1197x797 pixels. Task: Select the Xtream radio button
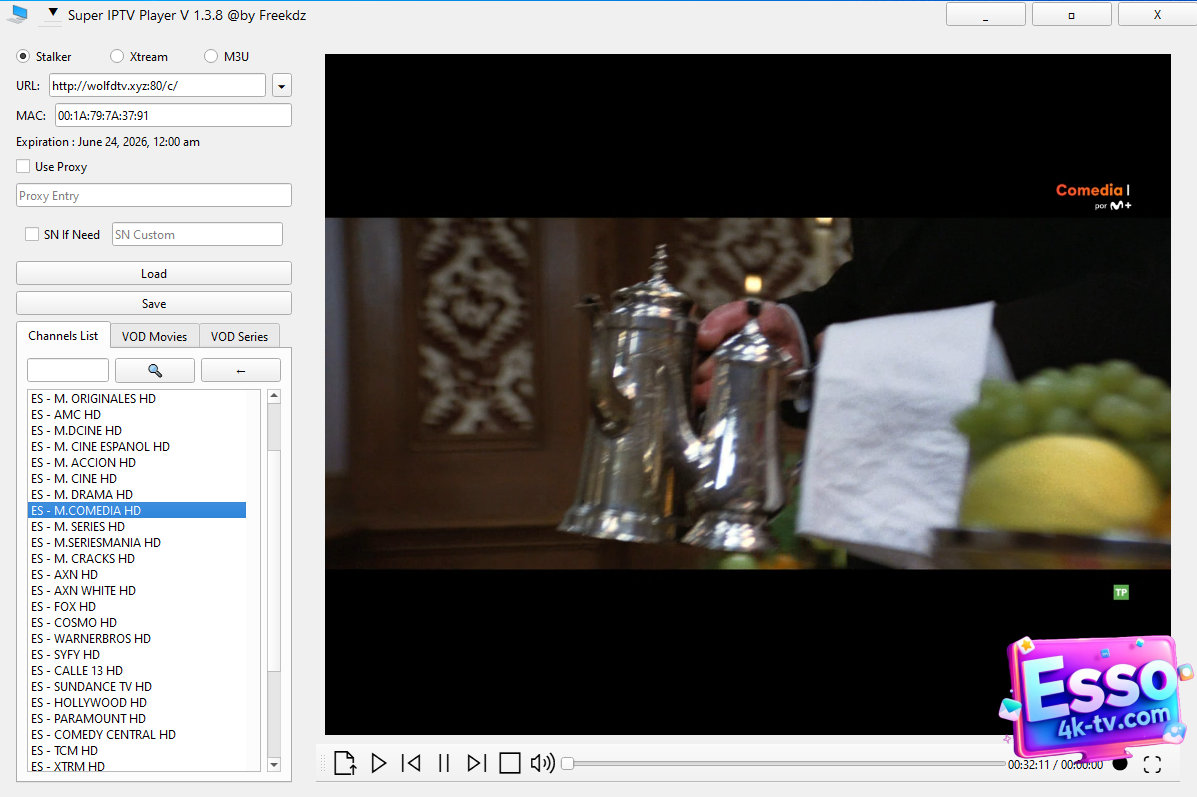pos(116,56)
